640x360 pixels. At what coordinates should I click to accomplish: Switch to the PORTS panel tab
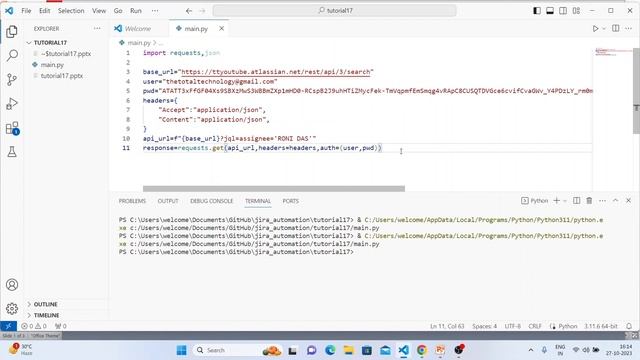291,201
